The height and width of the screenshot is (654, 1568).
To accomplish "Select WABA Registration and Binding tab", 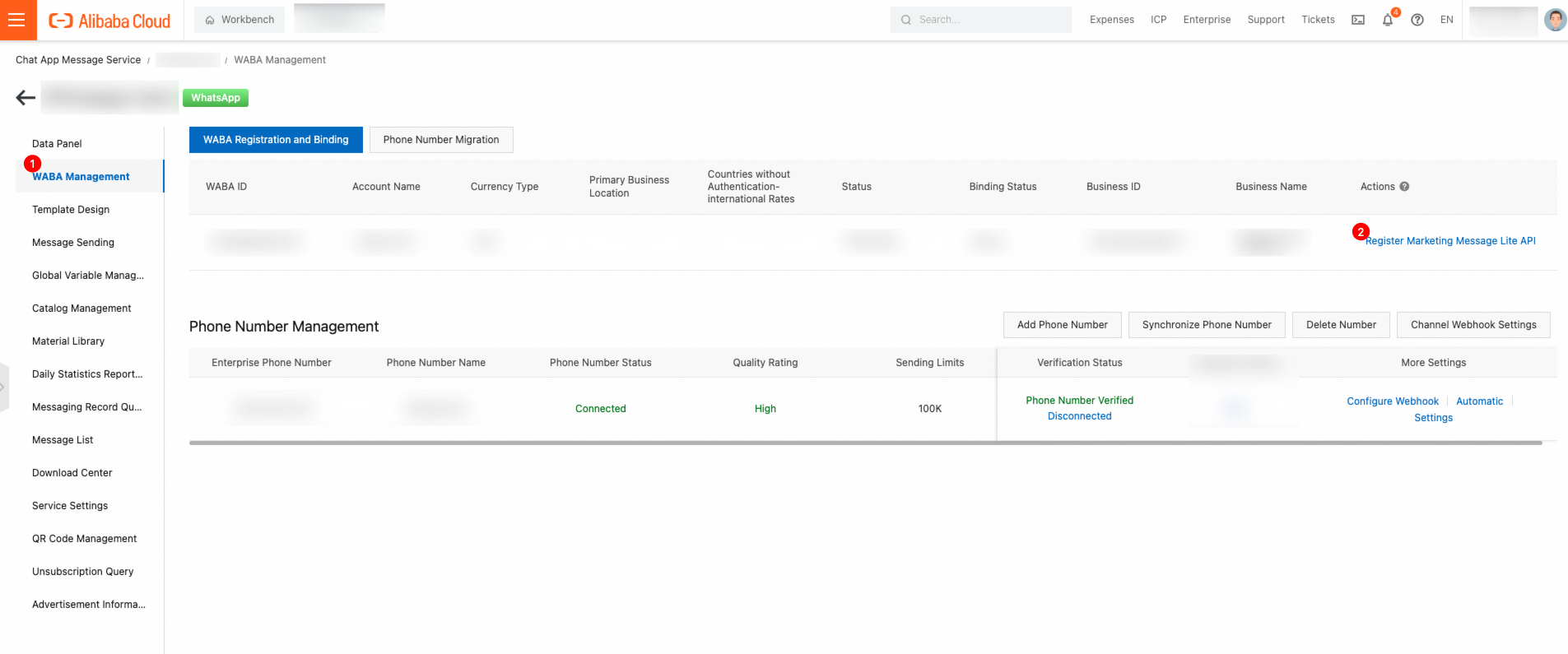I will 276,140.
